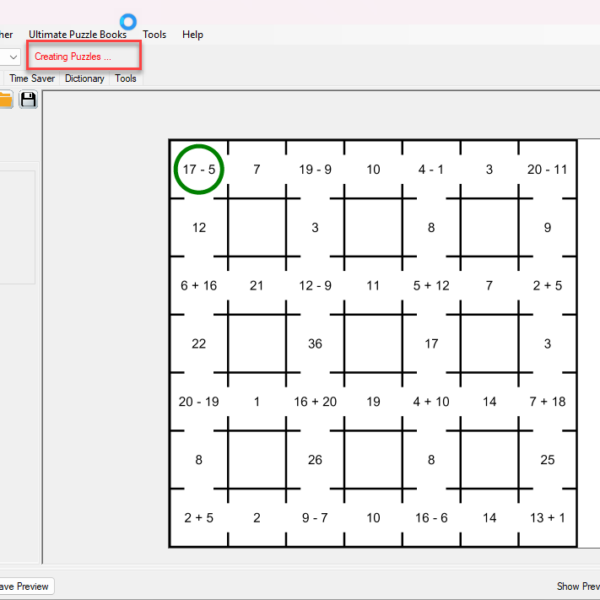This screenshot has height=600, width=600.
Task: Open the Ultimate Puzzle Books menu
Action: pos(77,34)
